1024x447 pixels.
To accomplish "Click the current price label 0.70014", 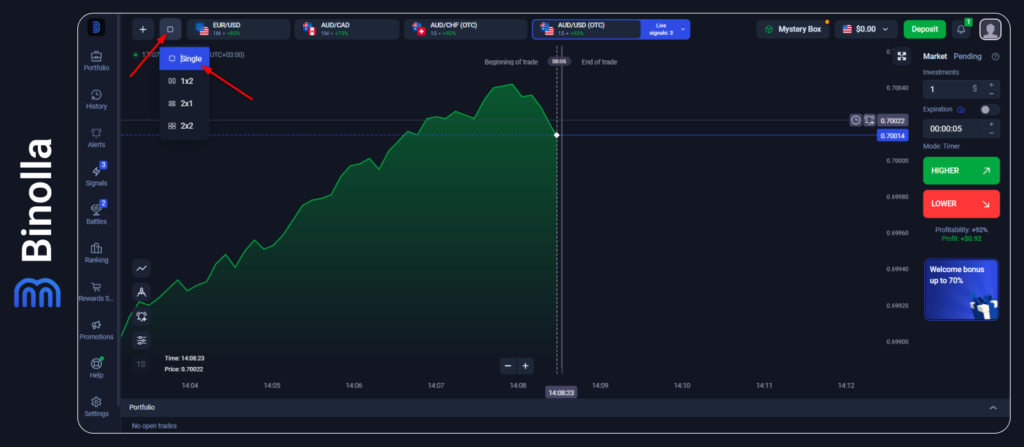I will click(x=892, y=136).
